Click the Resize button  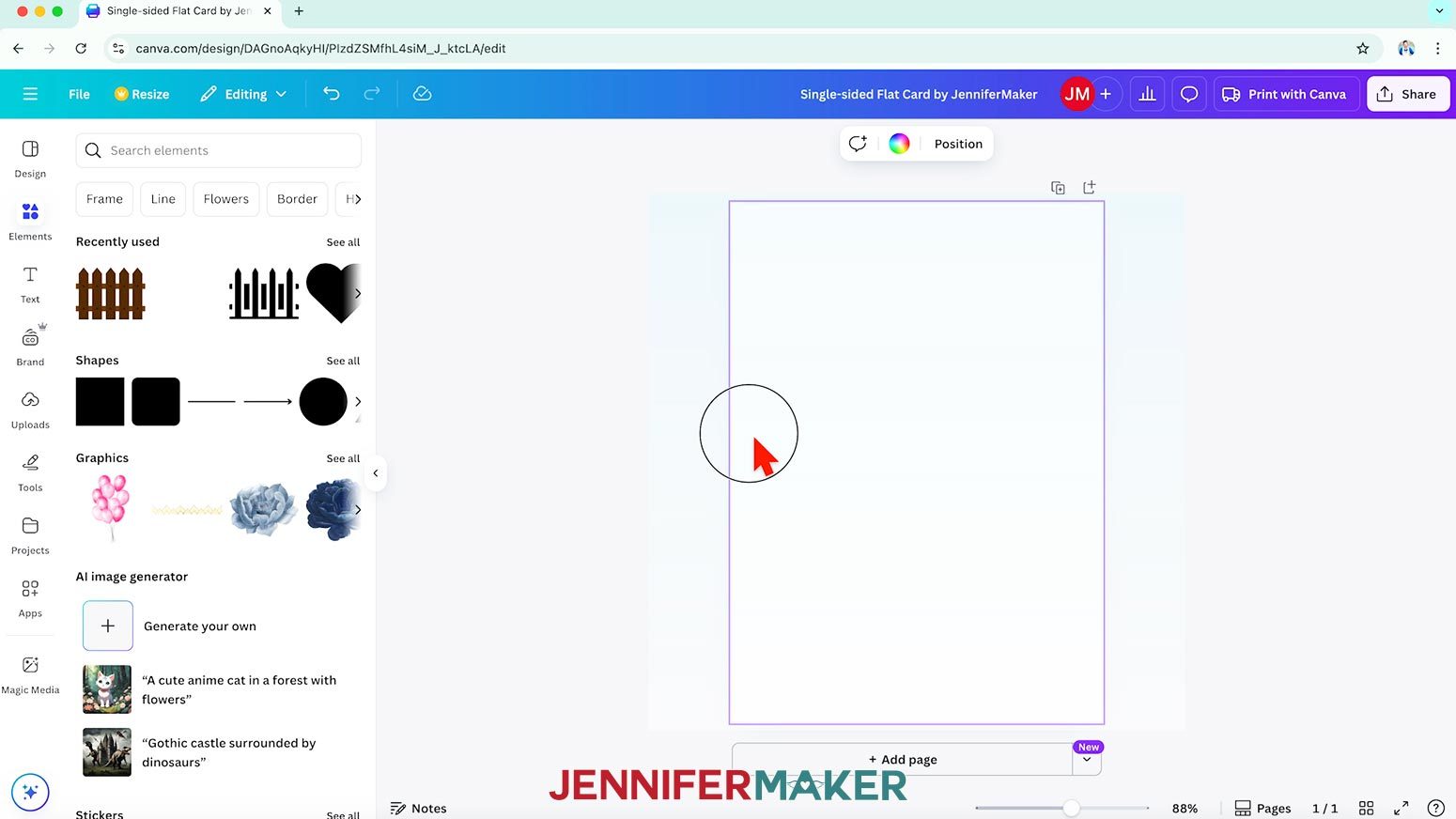(142, 94)
